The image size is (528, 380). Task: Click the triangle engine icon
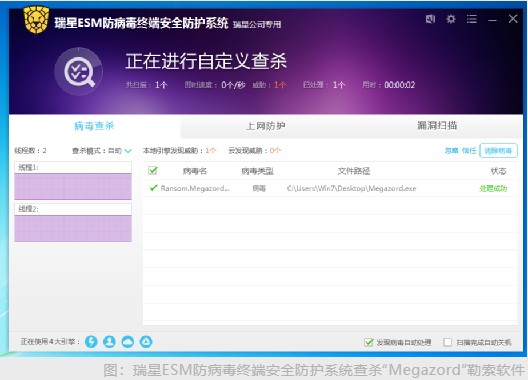tap(146, 342)
